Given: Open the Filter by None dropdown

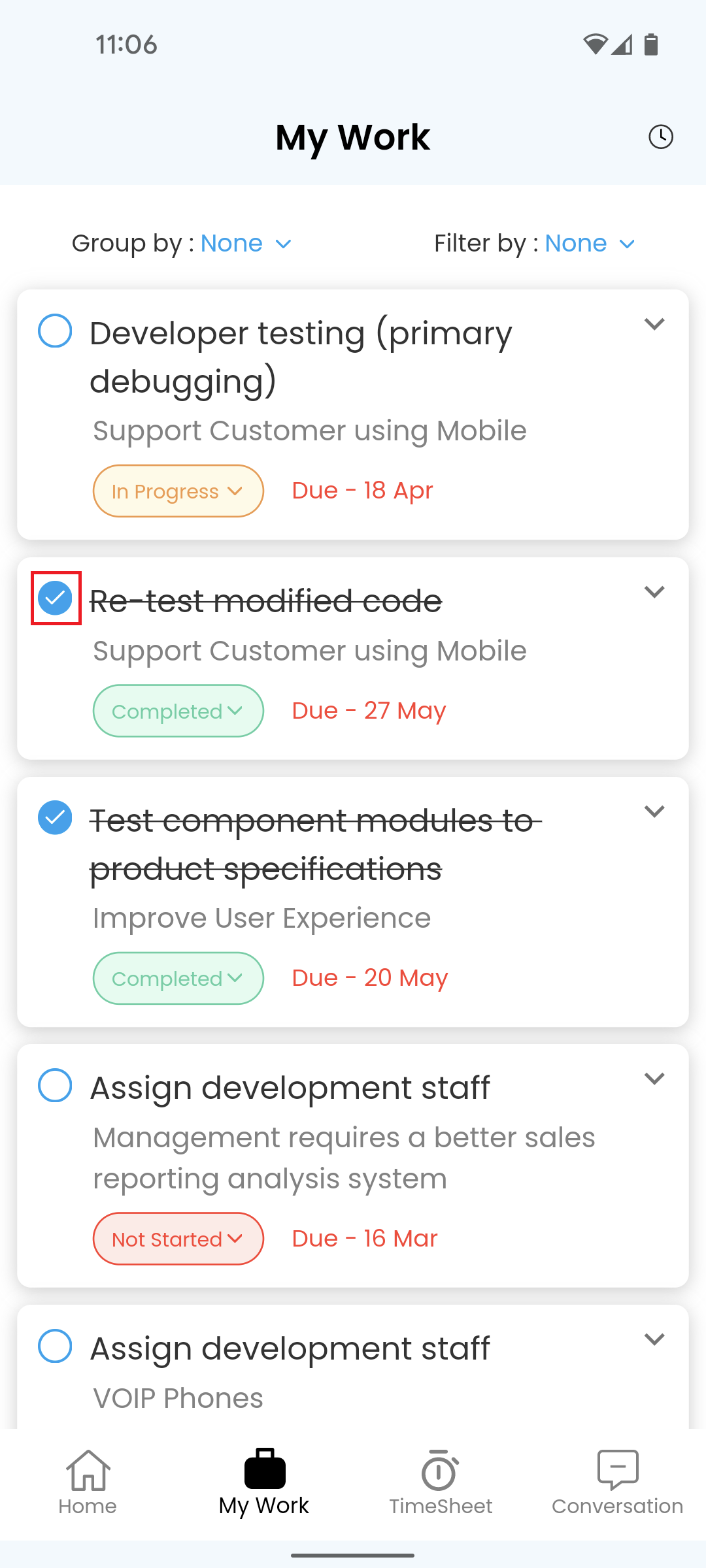Looking at the screenshot, I should 590,244.
